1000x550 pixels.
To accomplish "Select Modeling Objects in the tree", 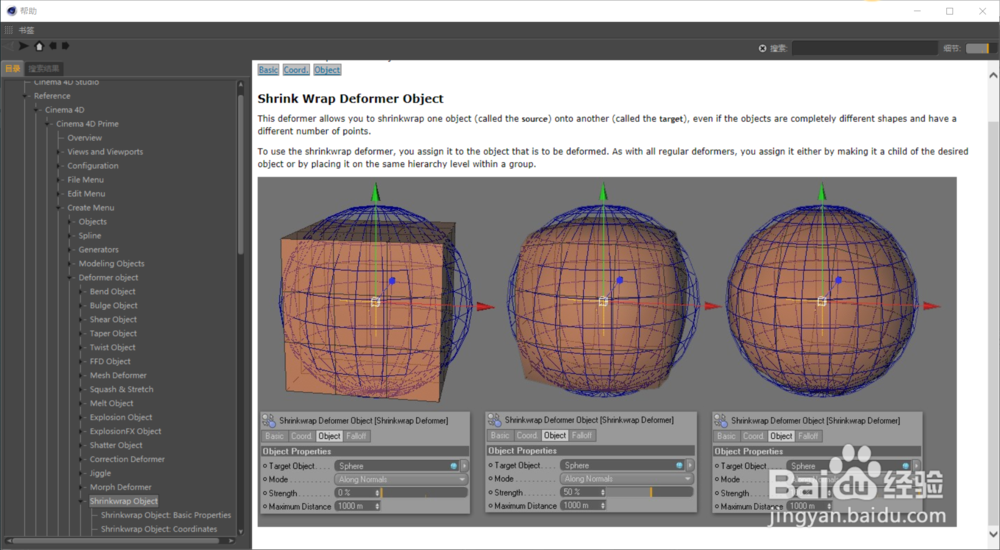I will pos(111,264).
